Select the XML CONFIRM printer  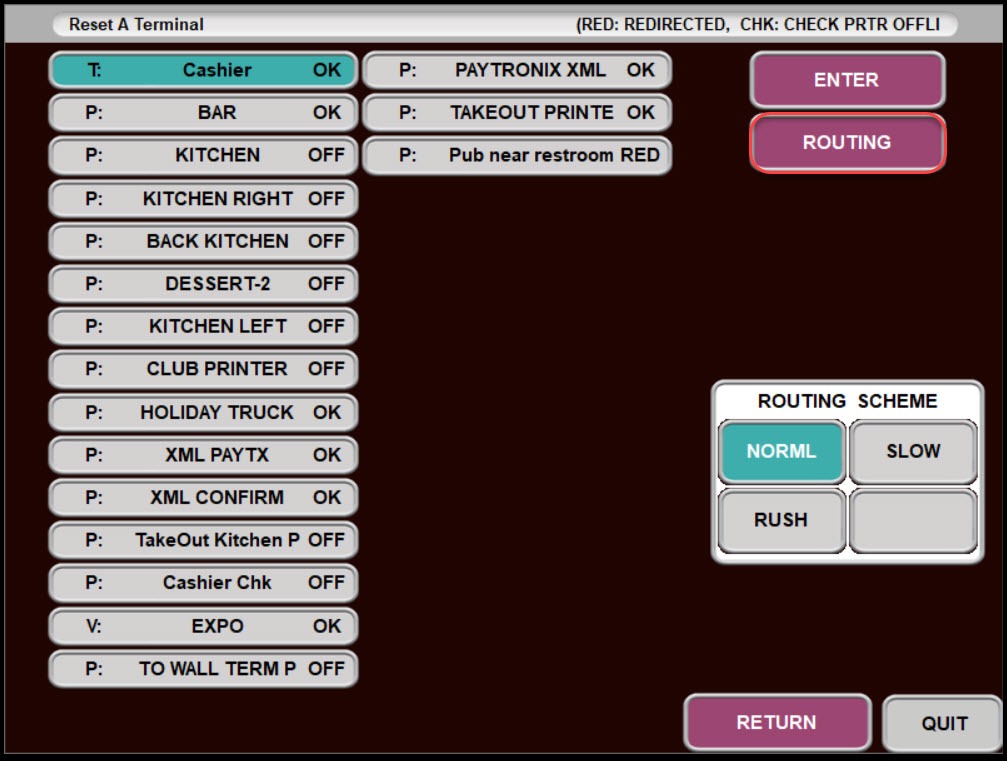tap(203, 497)
